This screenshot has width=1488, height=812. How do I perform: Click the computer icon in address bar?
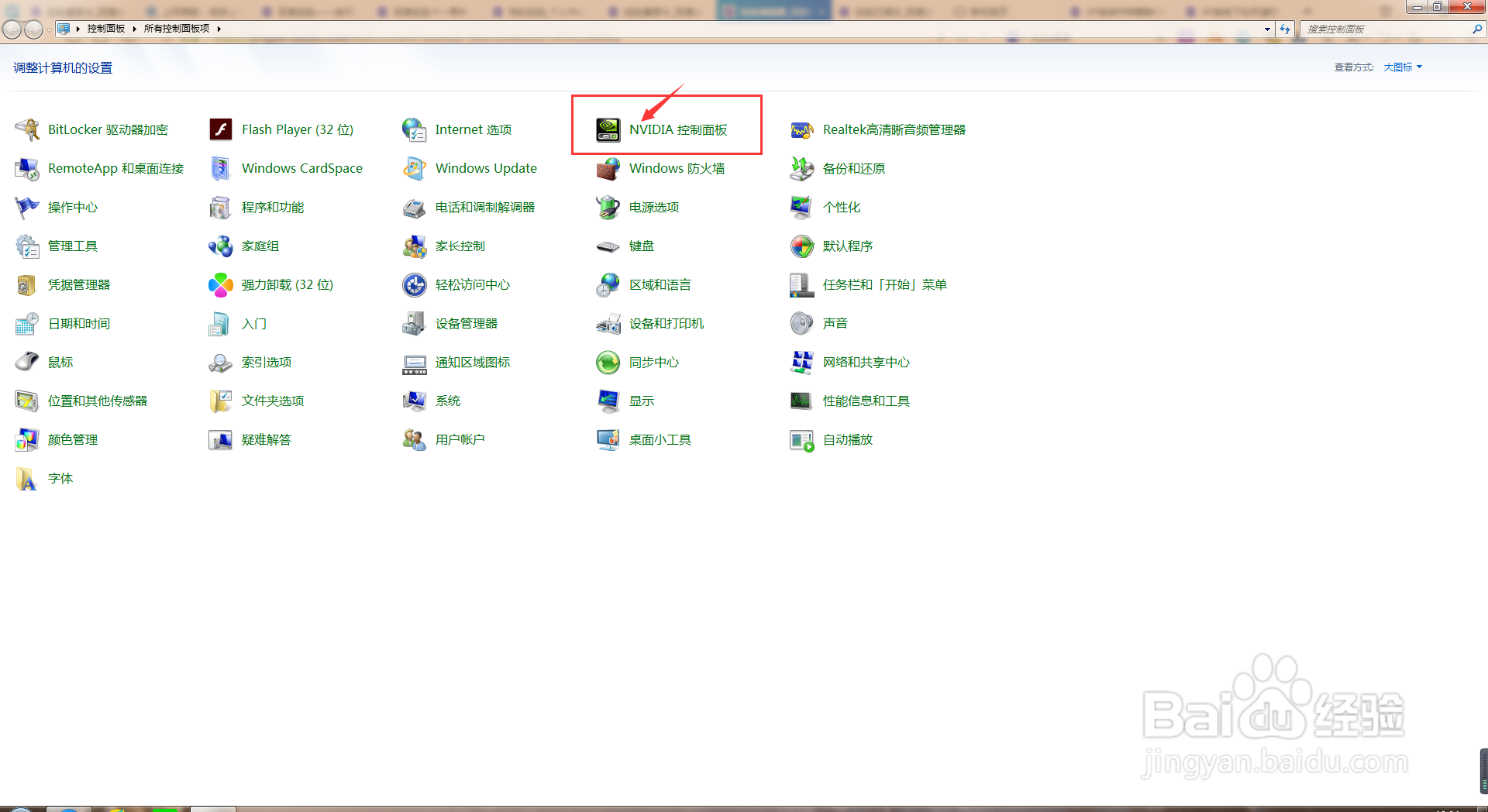(x=64, y=29)
